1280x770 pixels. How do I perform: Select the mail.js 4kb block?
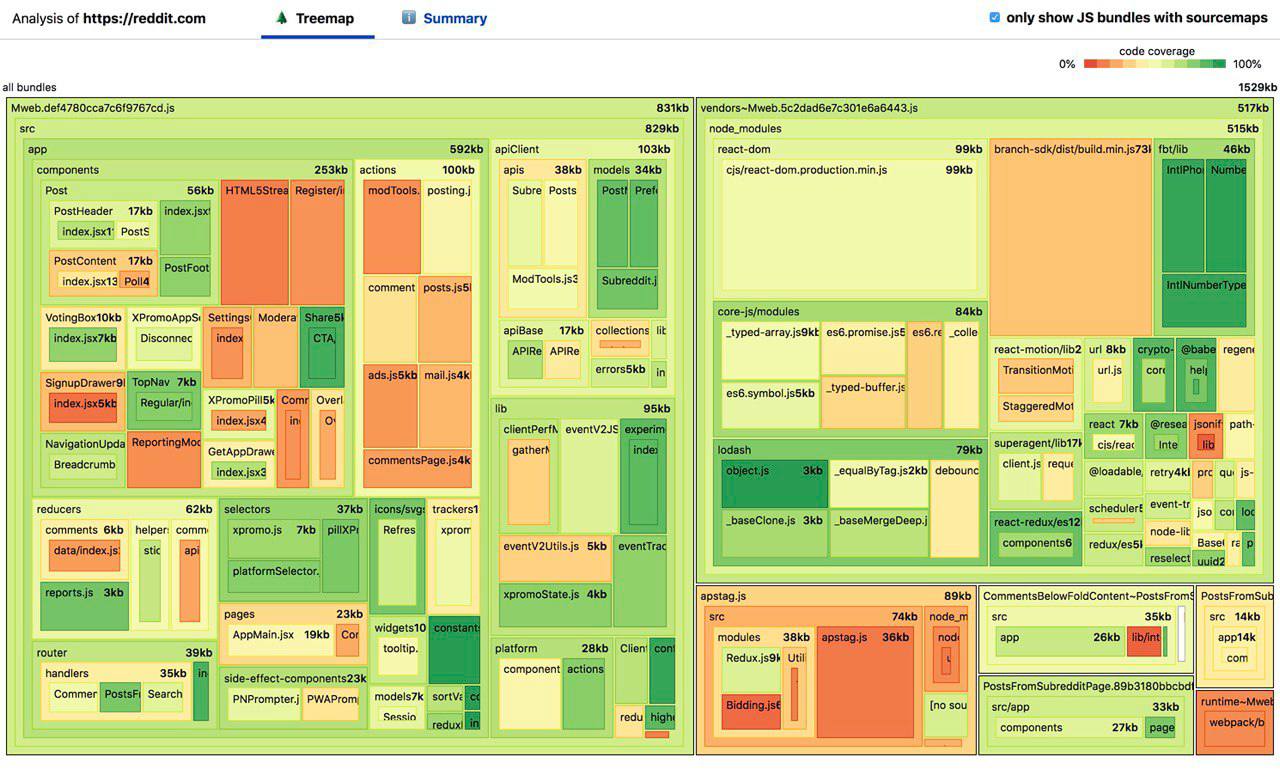point(445,407)
